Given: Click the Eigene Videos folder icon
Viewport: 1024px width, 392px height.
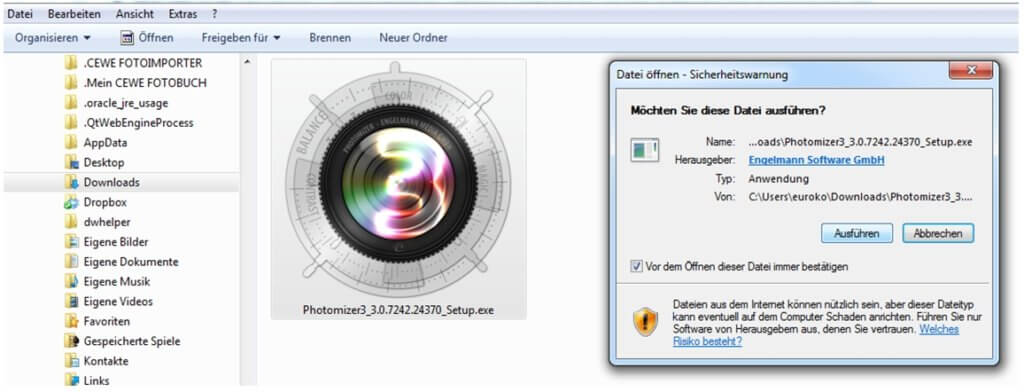Looking at the screenshot, I should (71, 302).
